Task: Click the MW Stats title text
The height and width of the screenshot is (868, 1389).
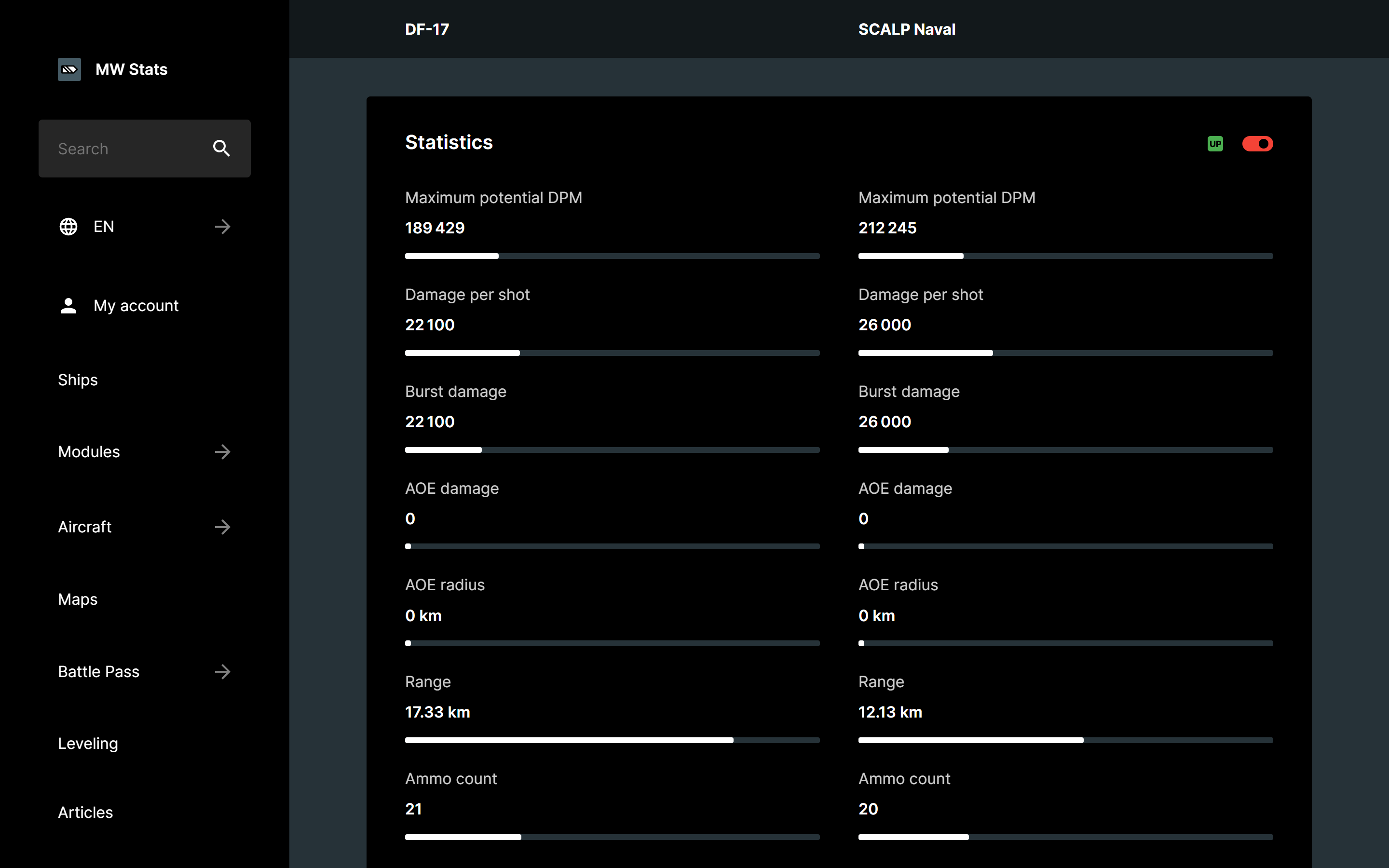Action: point(132,69)
